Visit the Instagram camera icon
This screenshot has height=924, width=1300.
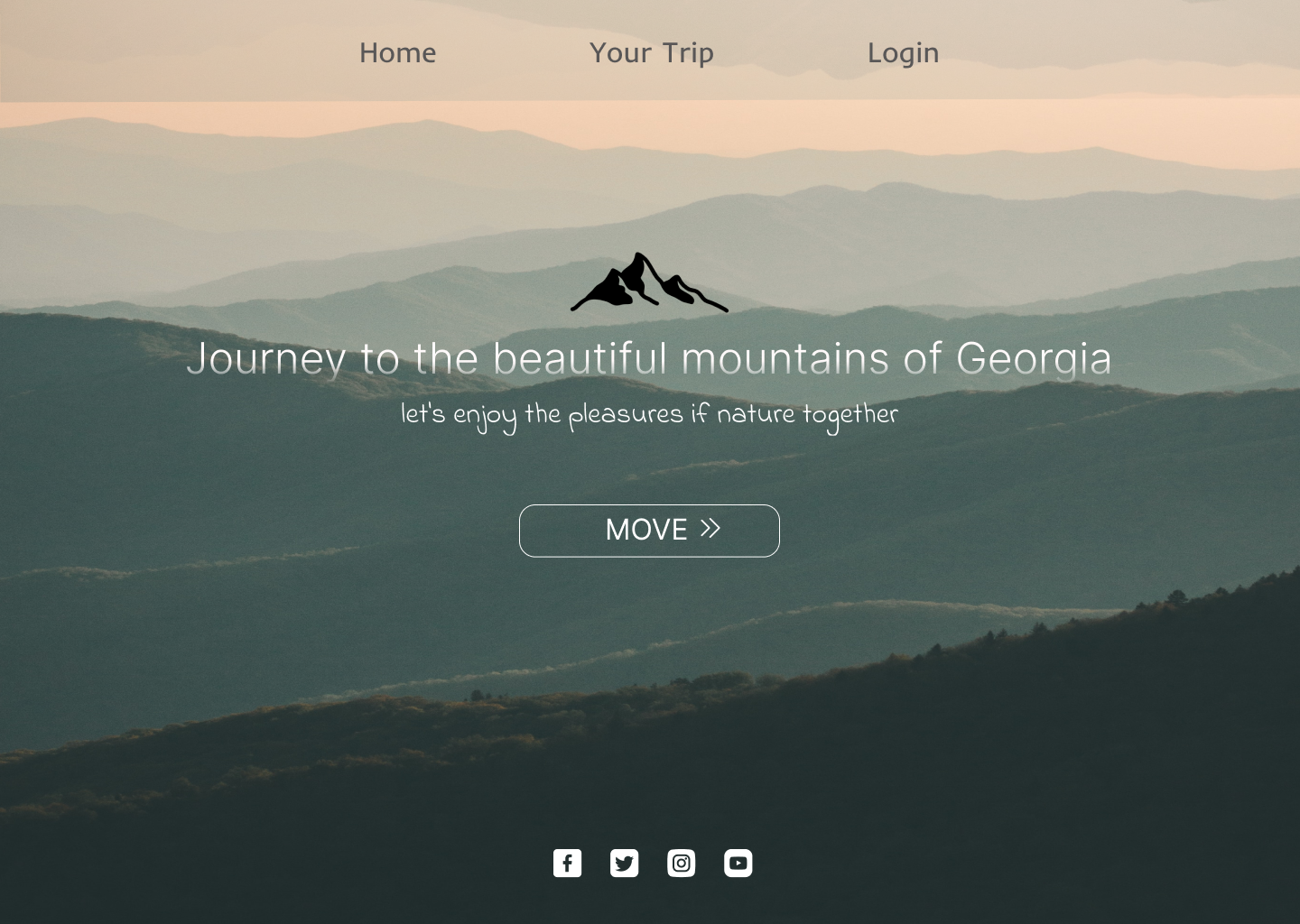(681, 864)
